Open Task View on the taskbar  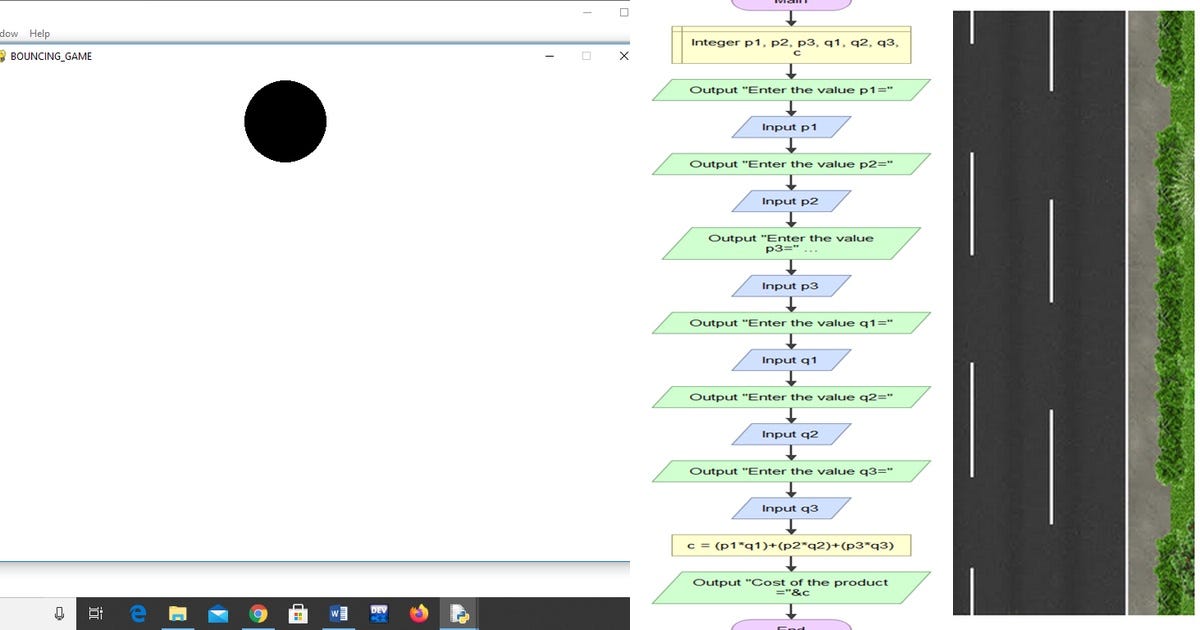pos(95,613)
